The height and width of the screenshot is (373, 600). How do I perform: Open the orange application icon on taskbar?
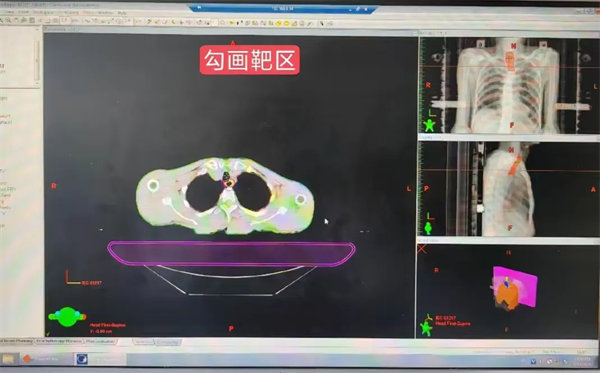click(26, 359)
